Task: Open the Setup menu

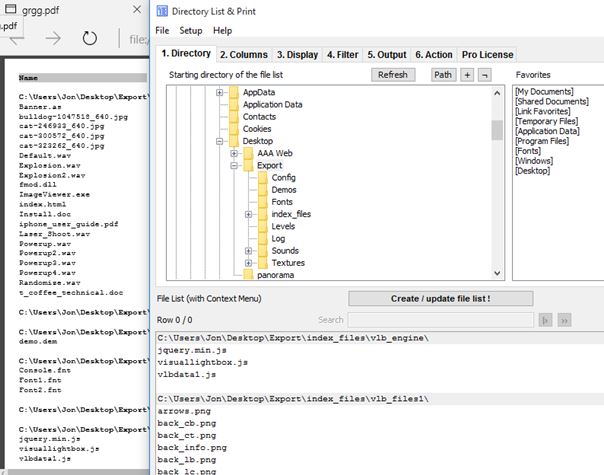Action: (x=190, y=31)
